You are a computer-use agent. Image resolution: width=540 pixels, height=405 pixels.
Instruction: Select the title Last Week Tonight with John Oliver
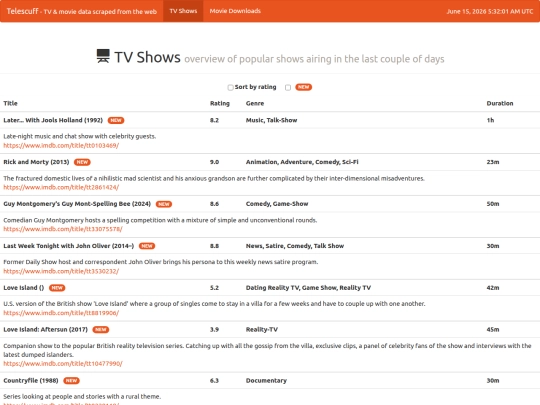click(x=69, y=246)
